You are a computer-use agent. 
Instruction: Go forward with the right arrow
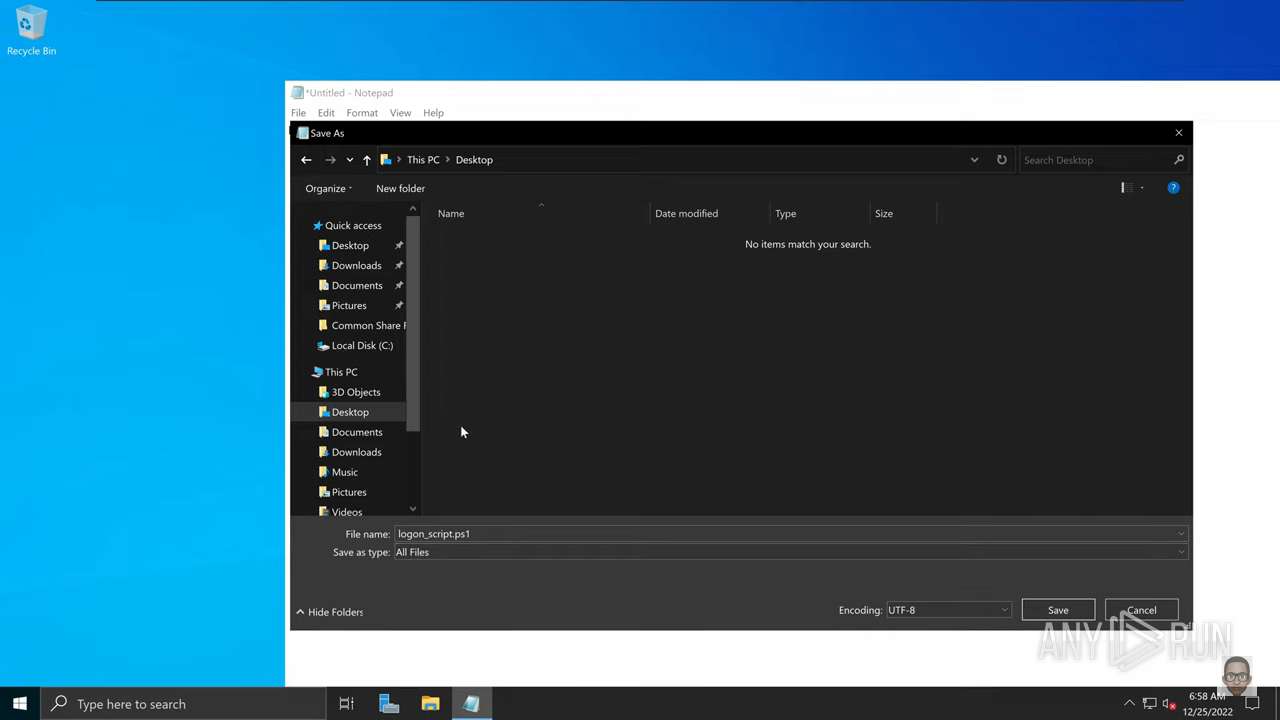[x=330, y=160]
